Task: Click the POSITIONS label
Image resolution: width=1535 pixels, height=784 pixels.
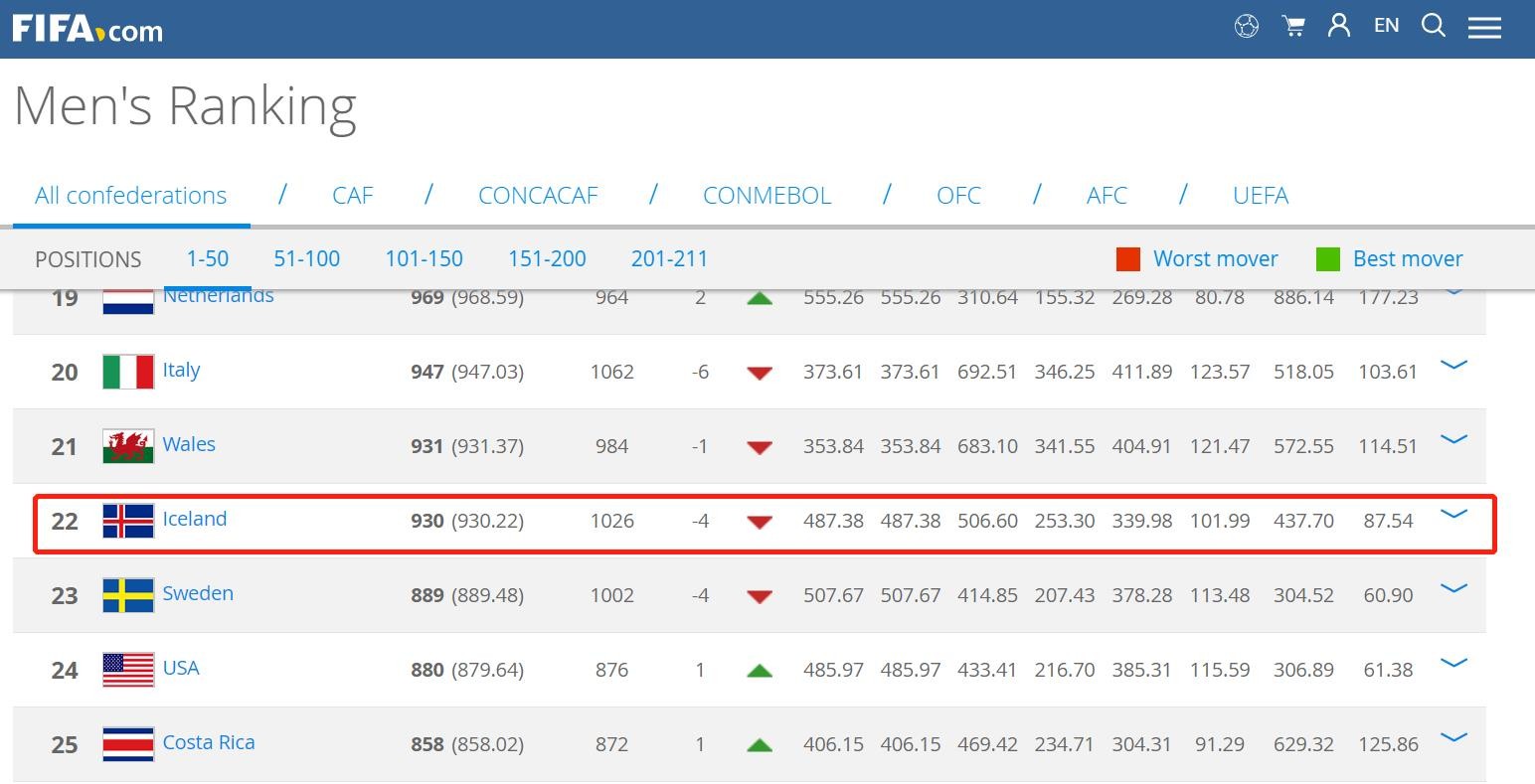Action: click(x=88, y=259)
